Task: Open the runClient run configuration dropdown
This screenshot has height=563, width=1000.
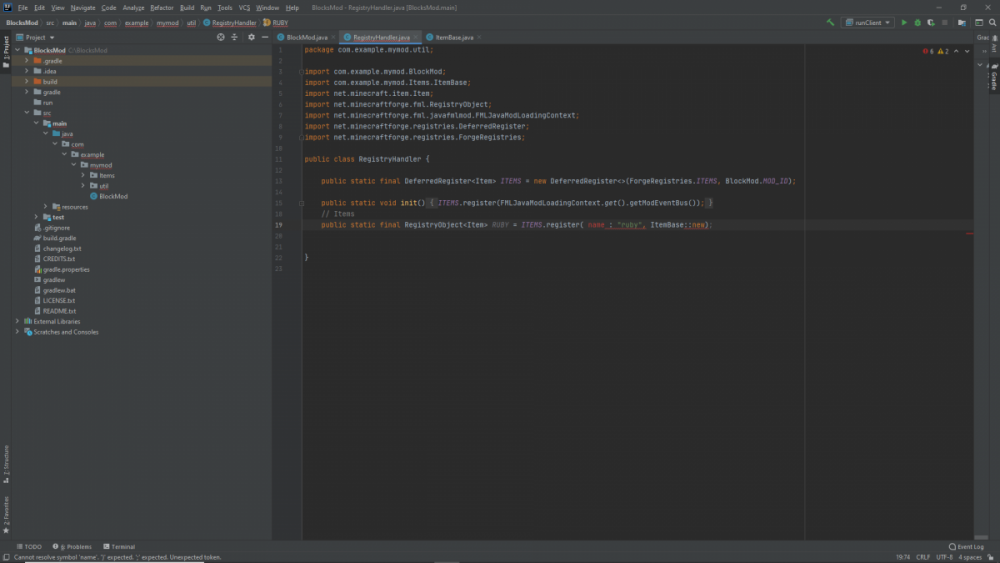Action: (x=867, y=22)
